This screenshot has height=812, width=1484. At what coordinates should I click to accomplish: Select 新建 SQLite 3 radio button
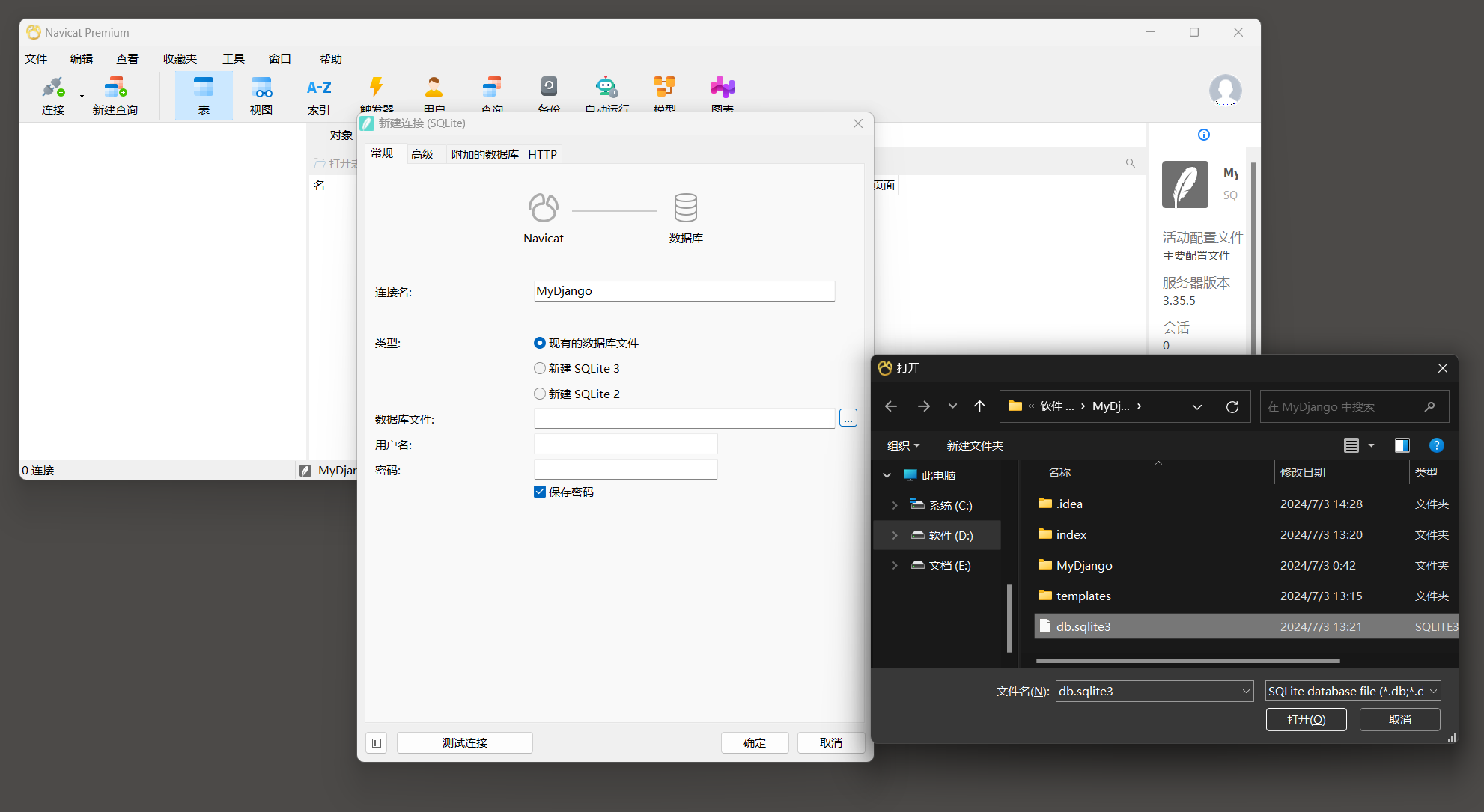coord(537,367)
